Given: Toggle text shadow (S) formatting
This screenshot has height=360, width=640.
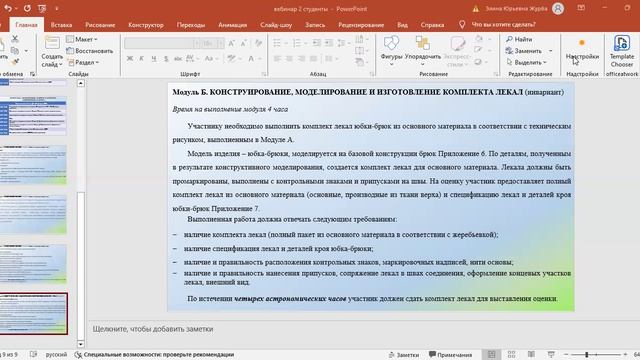Looking at the screenshot, I should 166,59.
